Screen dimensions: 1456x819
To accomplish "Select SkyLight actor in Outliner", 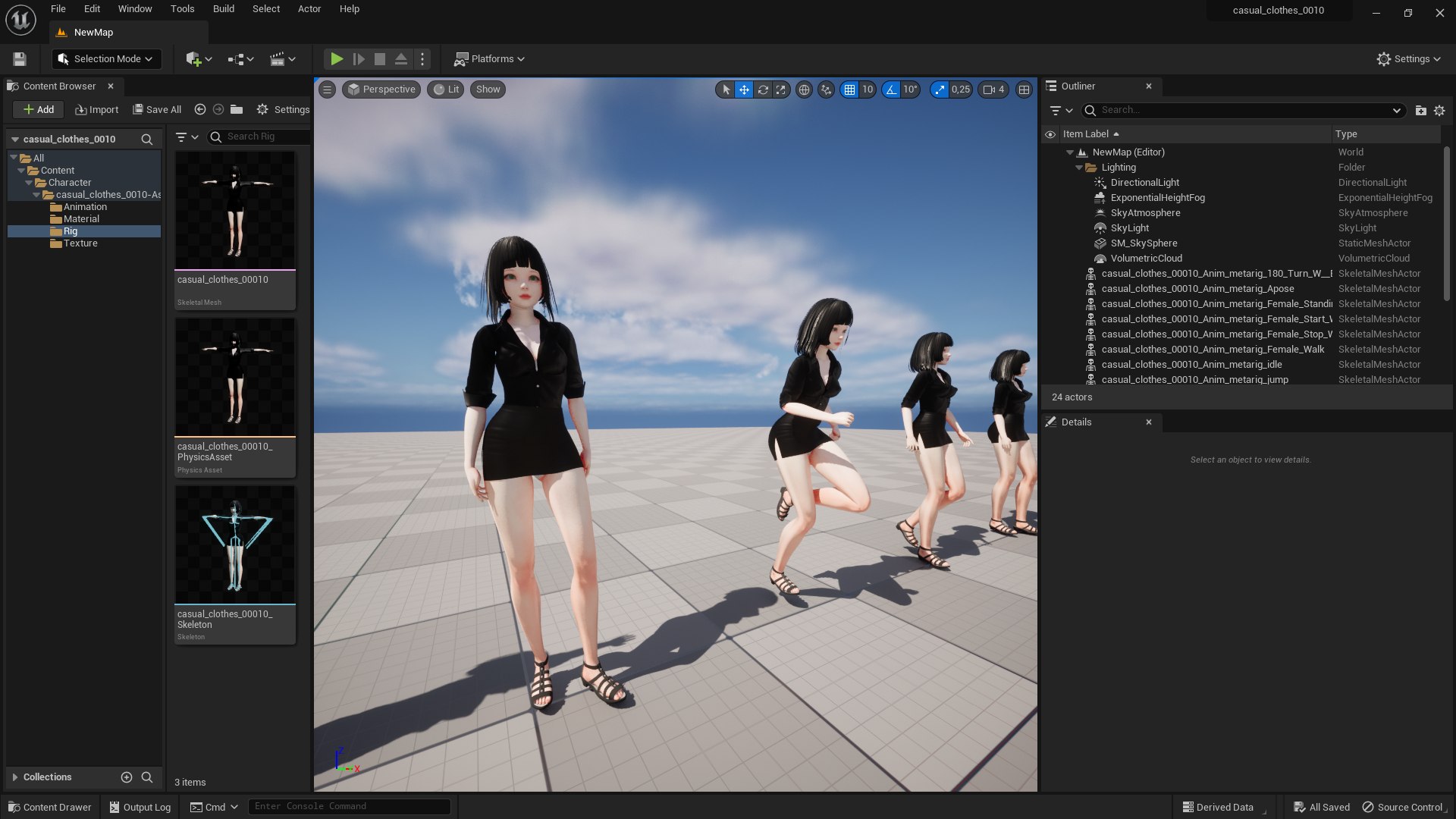I will point(1130,228).
